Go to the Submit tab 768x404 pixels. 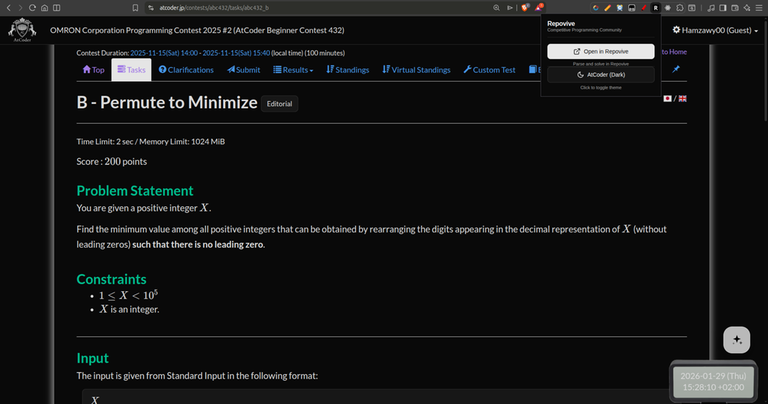pyautogui.click(x=243, y=70)
